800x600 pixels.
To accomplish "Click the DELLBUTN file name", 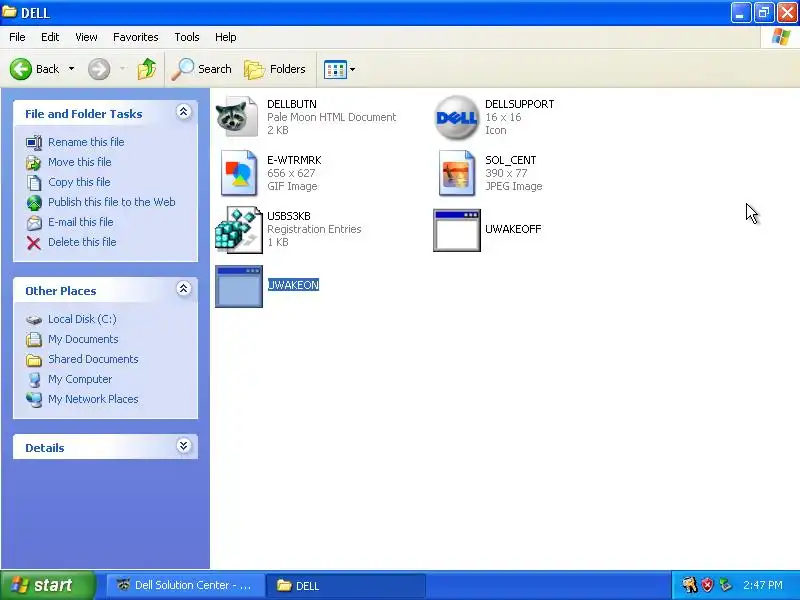I will point(292,104).
